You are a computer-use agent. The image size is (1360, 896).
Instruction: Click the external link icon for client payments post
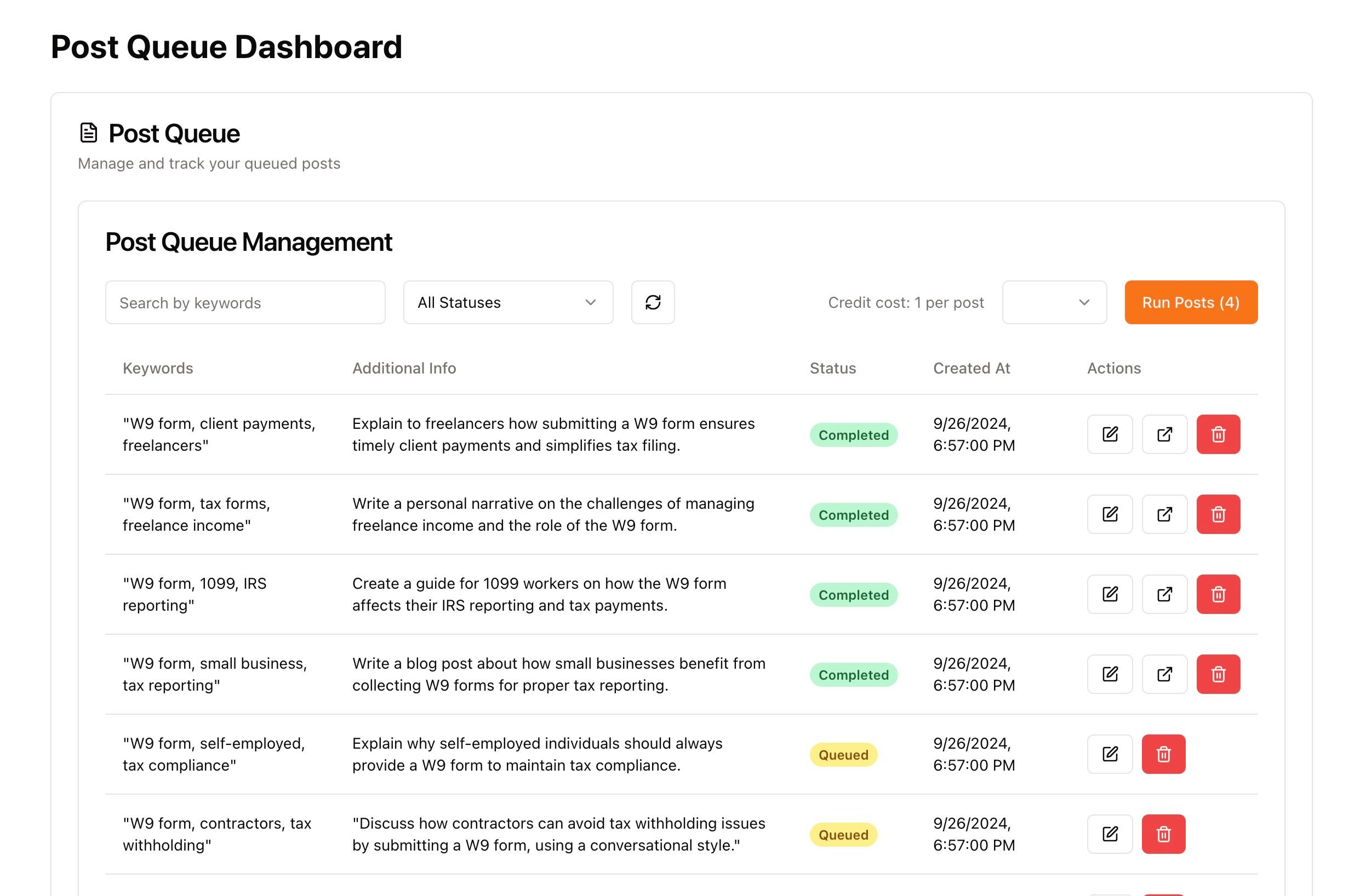pos(1164,434)
